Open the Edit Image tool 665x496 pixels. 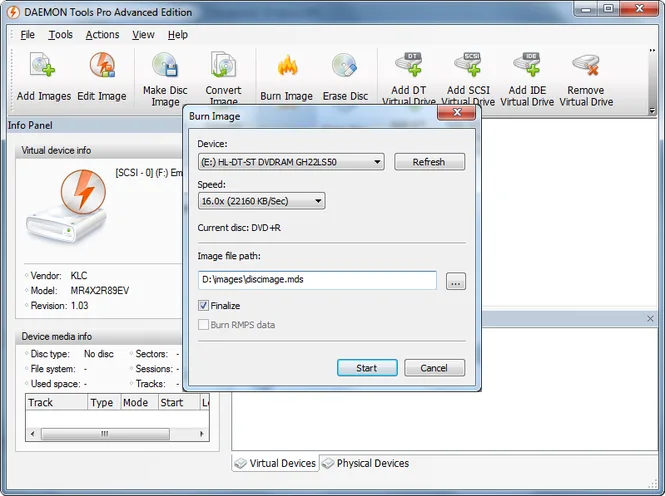tap(102, 65)
